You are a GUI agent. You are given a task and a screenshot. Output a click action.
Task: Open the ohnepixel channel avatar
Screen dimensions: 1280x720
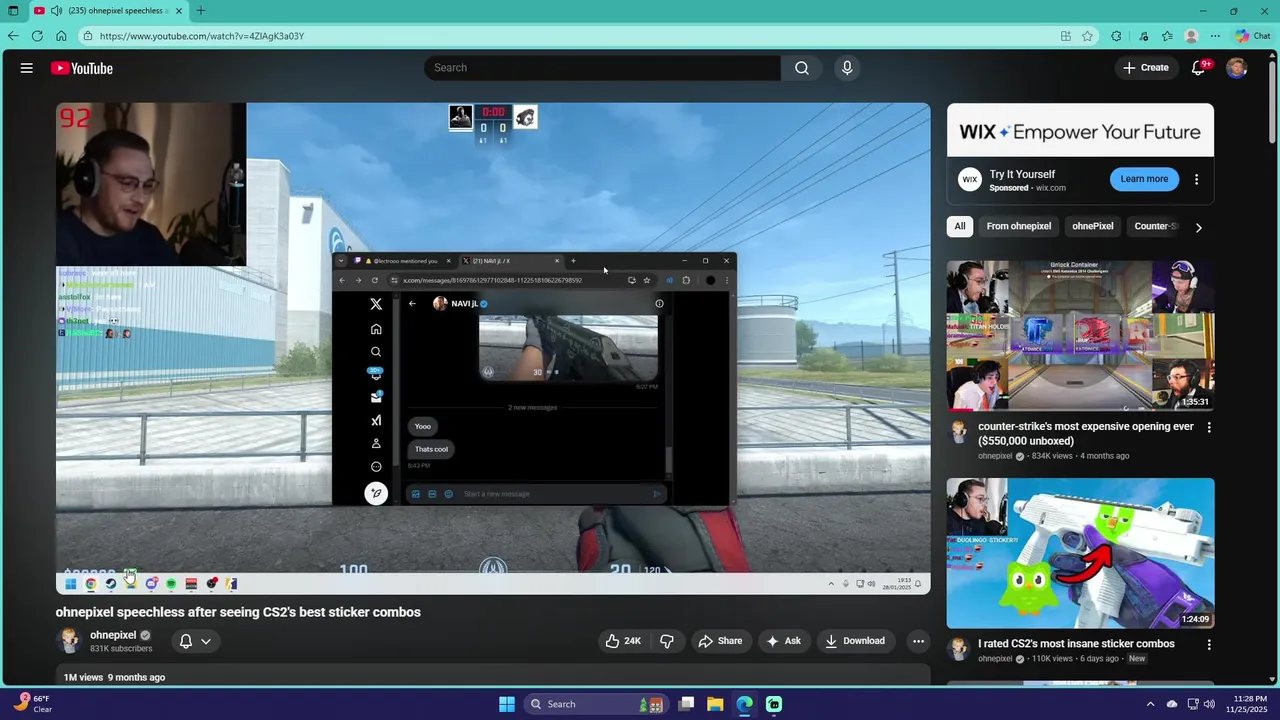[69, 641]
